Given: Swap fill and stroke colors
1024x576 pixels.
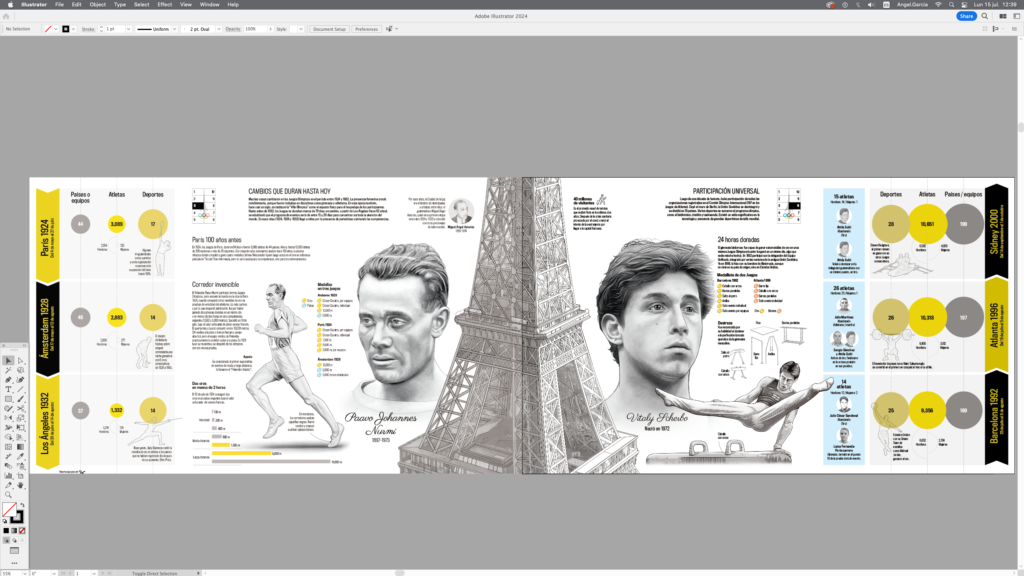Looking at the screenshot, I should [x=22, y=505].
